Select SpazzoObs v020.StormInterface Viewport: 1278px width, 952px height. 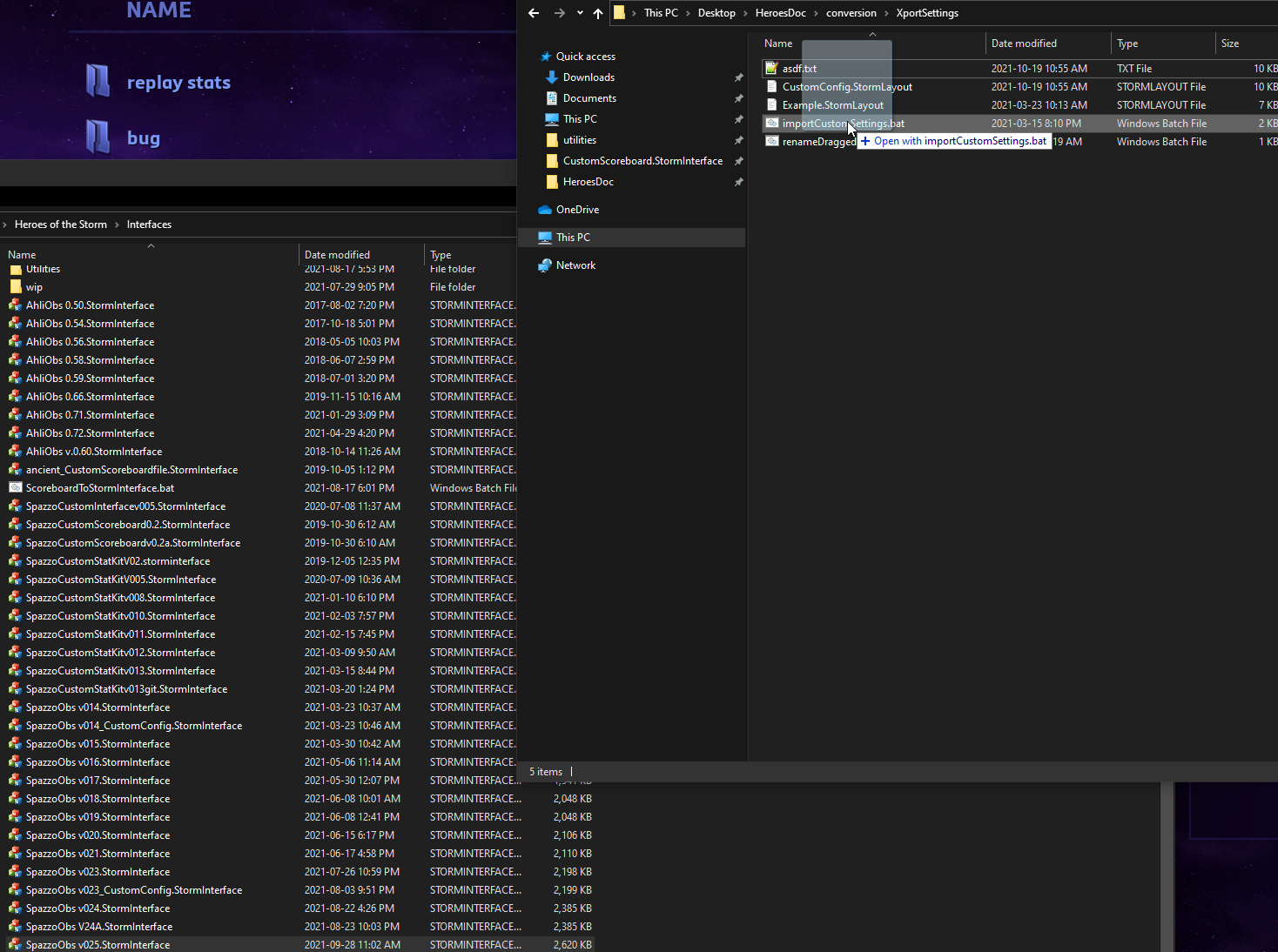(98, 835)
